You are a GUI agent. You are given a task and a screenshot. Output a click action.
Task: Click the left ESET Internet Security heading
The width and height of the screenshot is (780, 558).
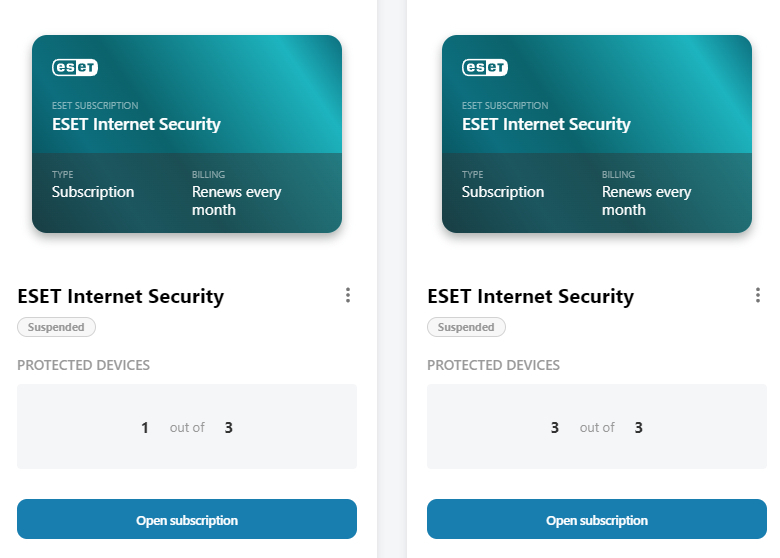point(121,296)
